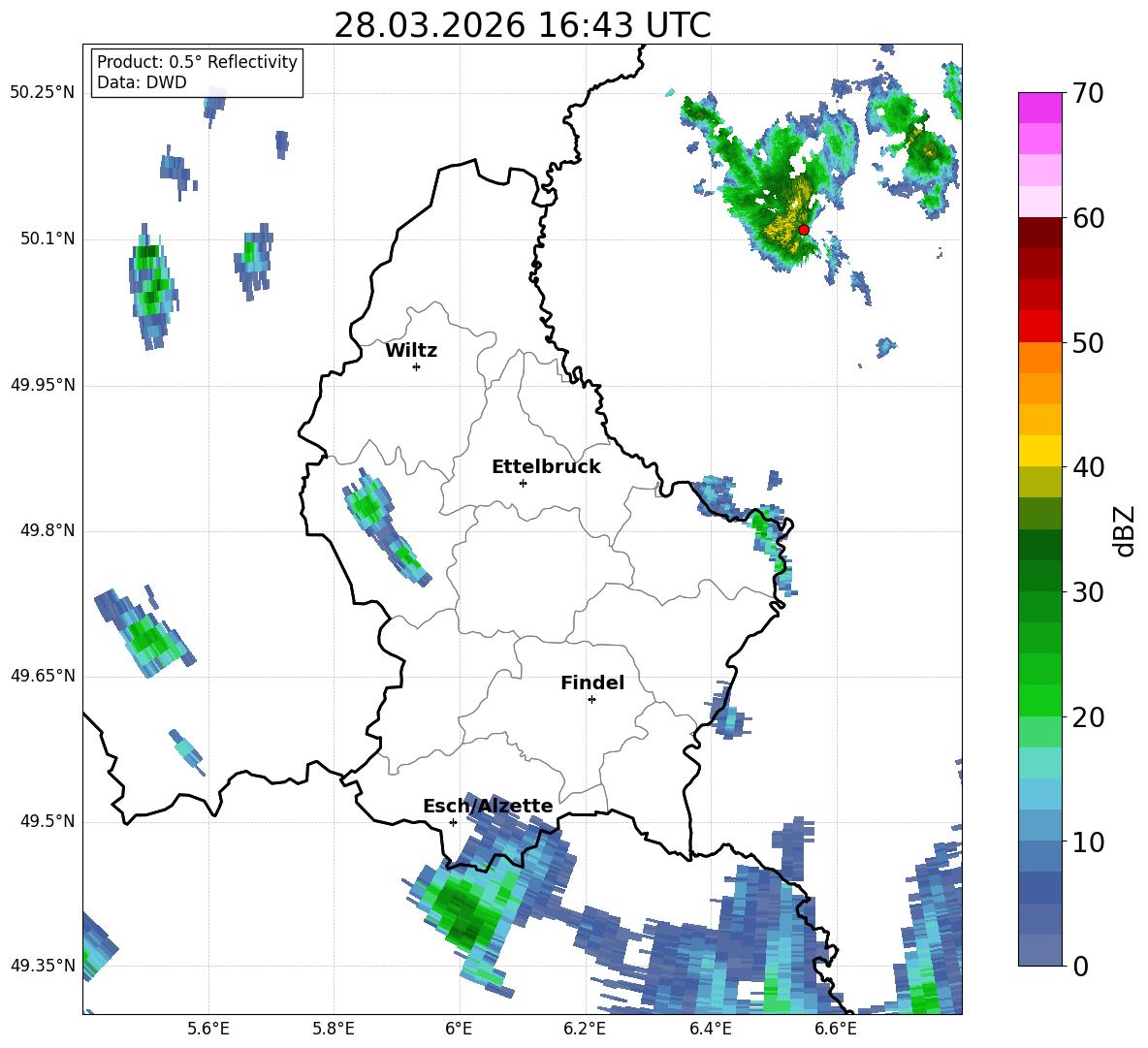
Task: Click the cross marker below Wiltz
Action: [416, 366]
